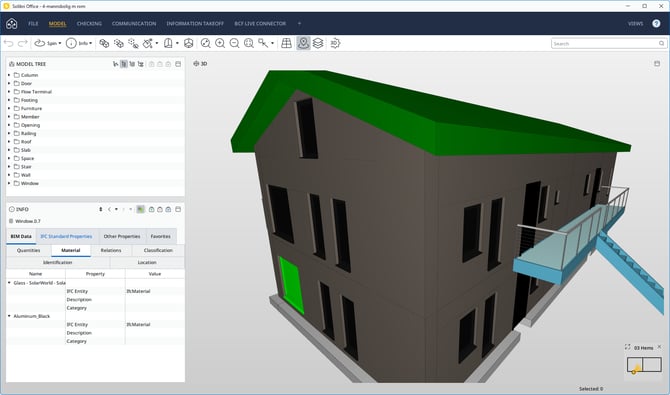
Task: Click the stacked layers icon in toolbar
Action: coord(318,43)
